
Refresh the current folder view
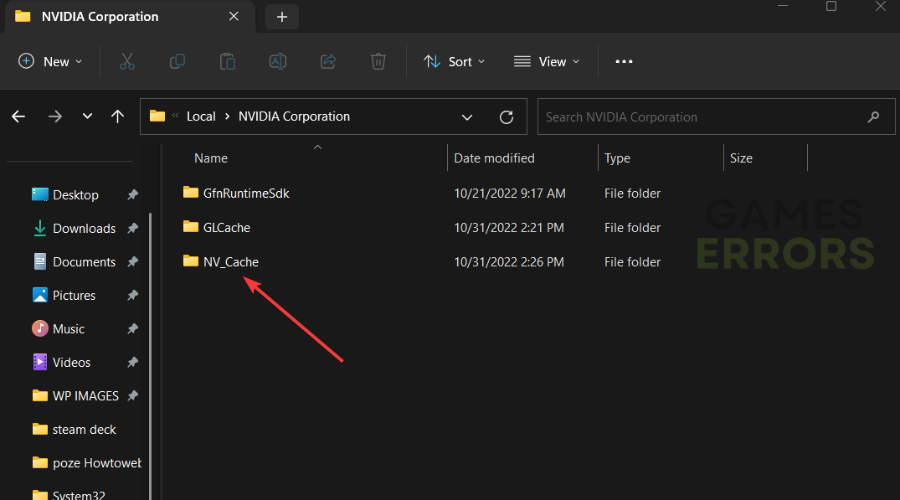[x=506, y=117]
